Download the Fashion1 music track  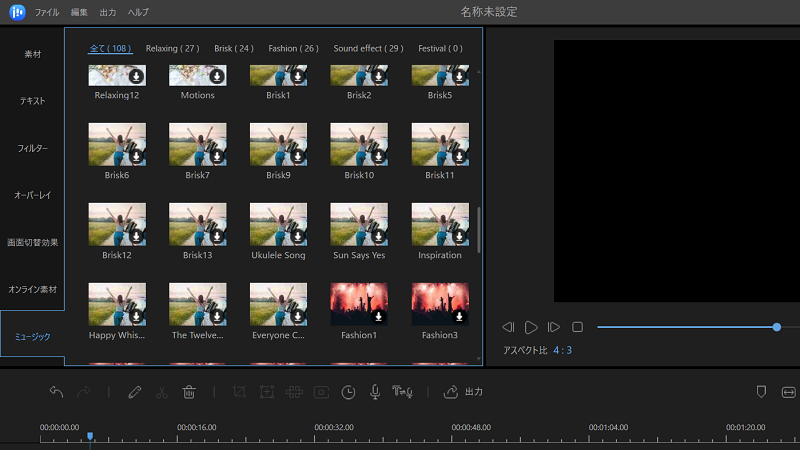[x=378, y=316]
